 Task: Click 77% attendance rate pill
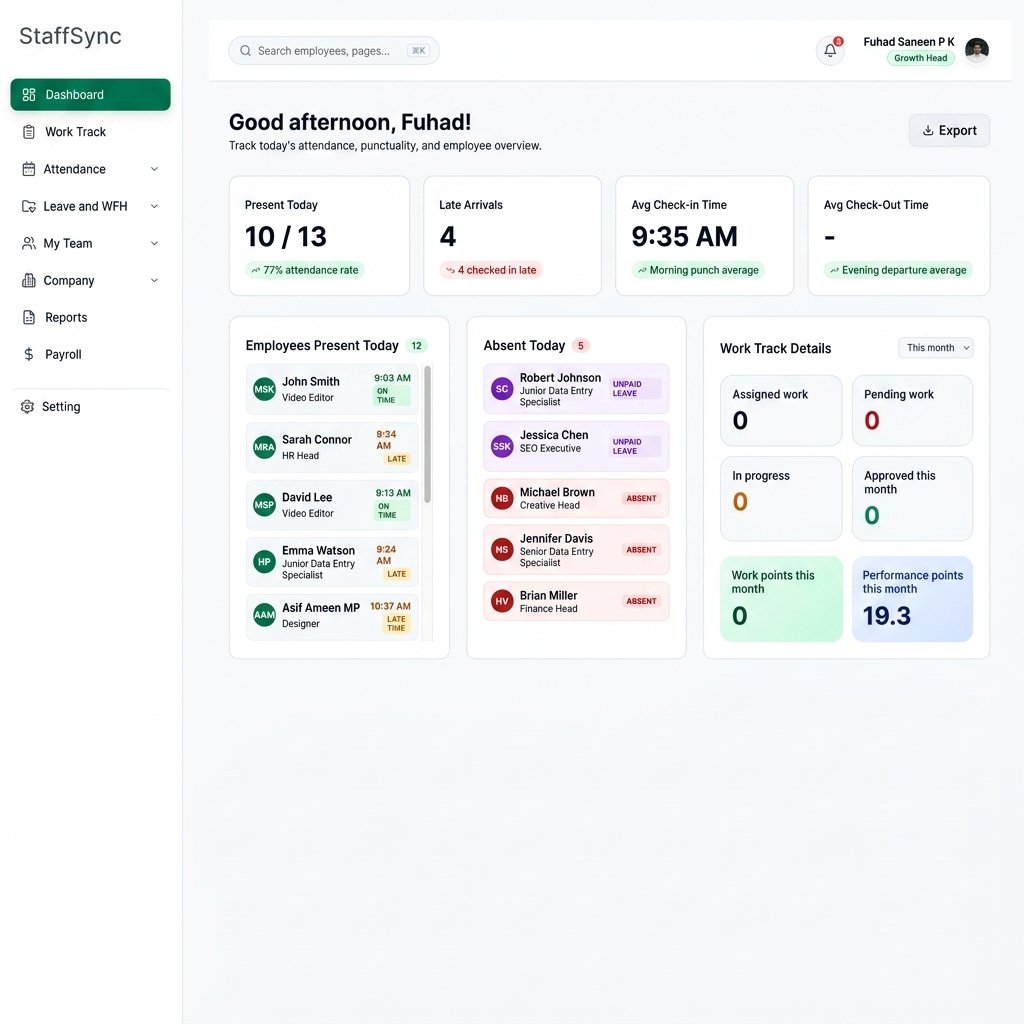(x=305, y=270)
